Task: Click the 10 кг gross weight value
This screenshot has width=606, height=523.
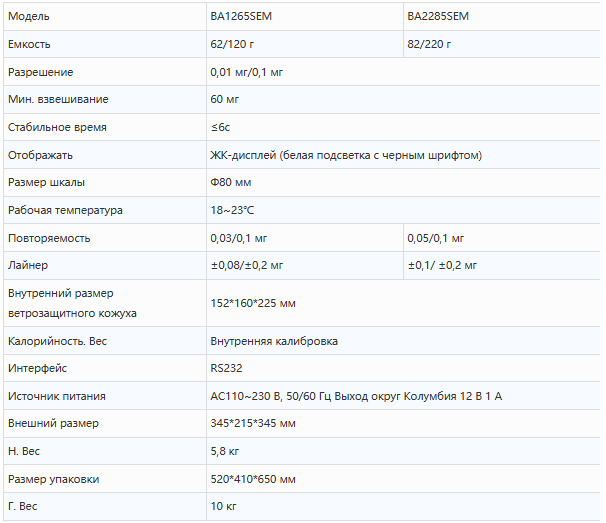Action: 223,507
